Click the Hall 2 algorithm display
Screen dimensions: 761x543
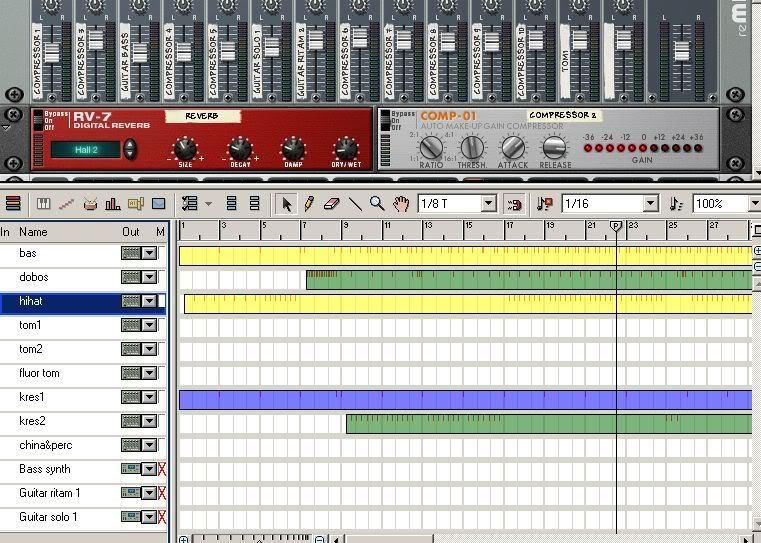point(86,149)
